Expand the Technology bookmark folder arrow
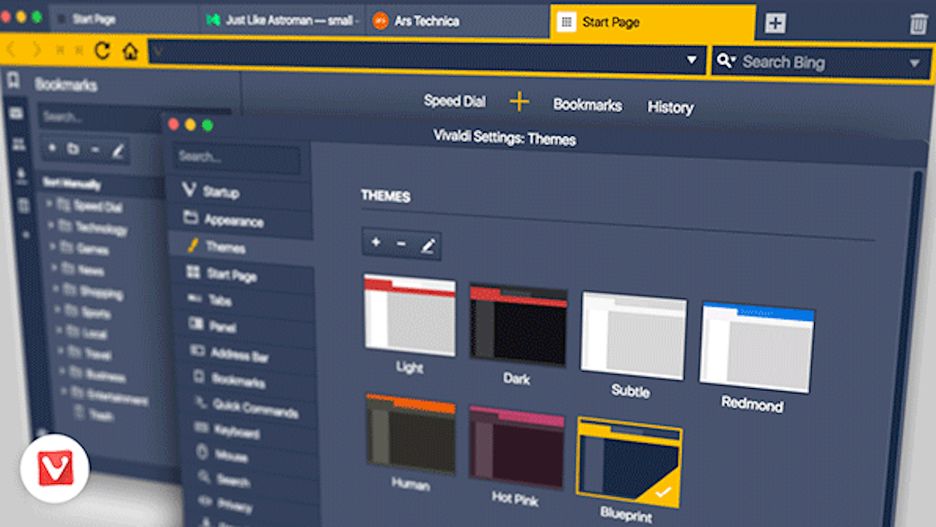Screen dimensions: 936x527 click(51, 225)
